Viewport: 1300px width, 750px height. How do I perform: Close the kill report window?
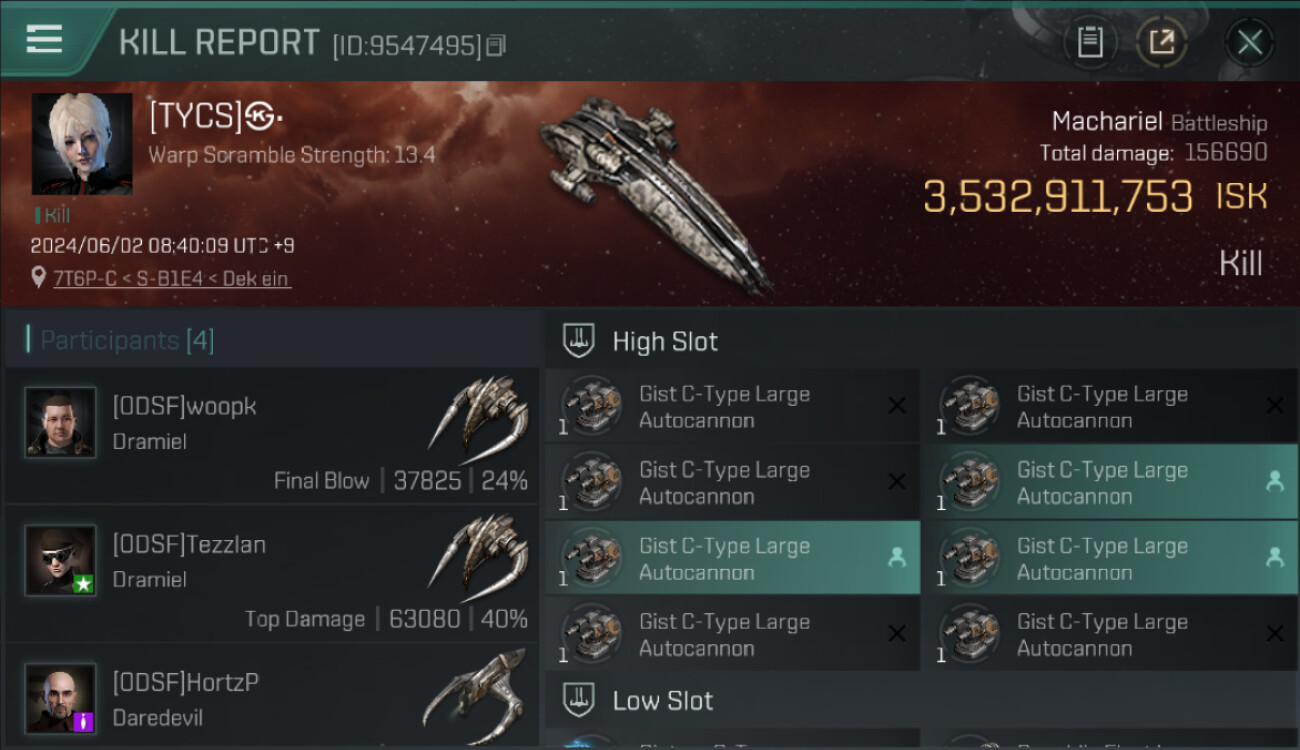point(1249,42)
